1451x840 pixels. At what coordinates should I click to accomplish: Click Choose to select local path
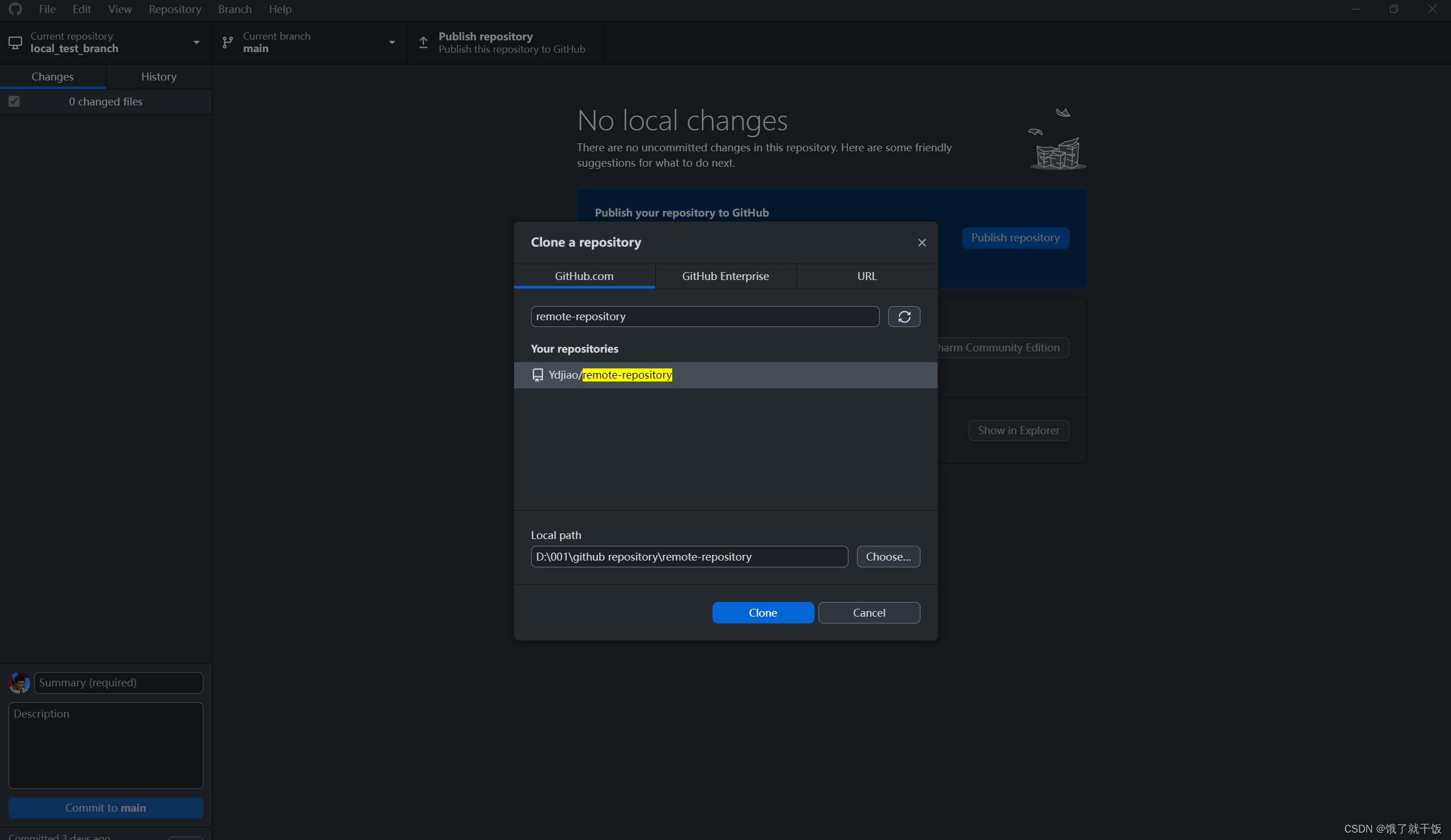point(887,556)
